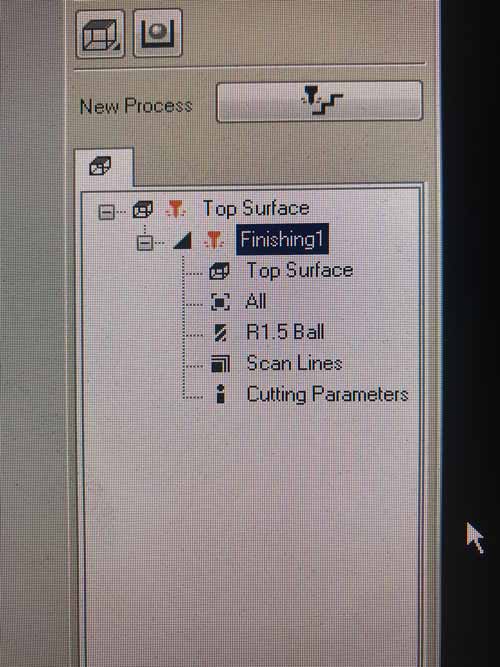Click the box icon of root Top Surface
500x667 pixels.
143,209
